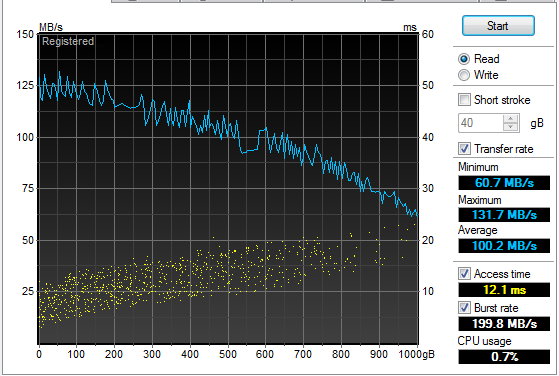Click the 1000gB mark on horizontal axis
Viewport: 559px width, 376px height.
tap(416, 354)
